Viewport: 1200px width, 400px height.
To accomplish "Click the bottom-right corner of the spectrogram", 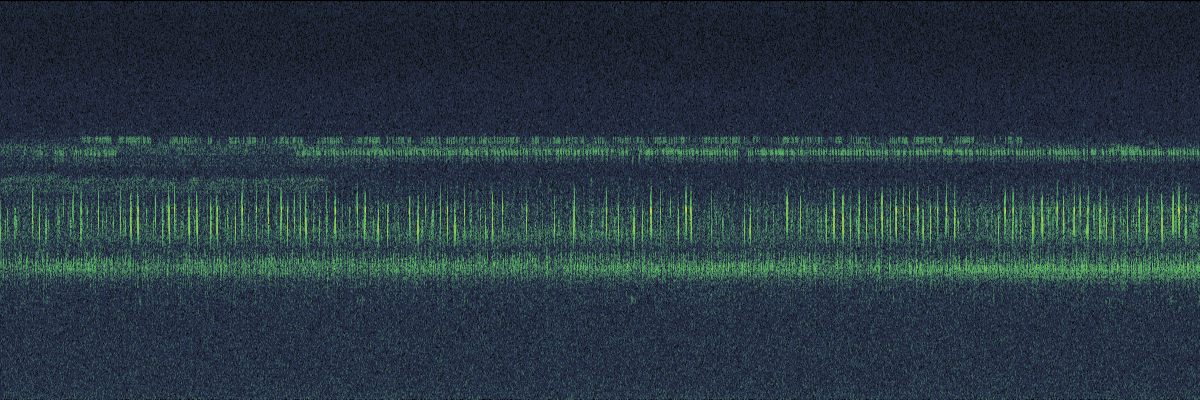I will tap(1192, 392).
